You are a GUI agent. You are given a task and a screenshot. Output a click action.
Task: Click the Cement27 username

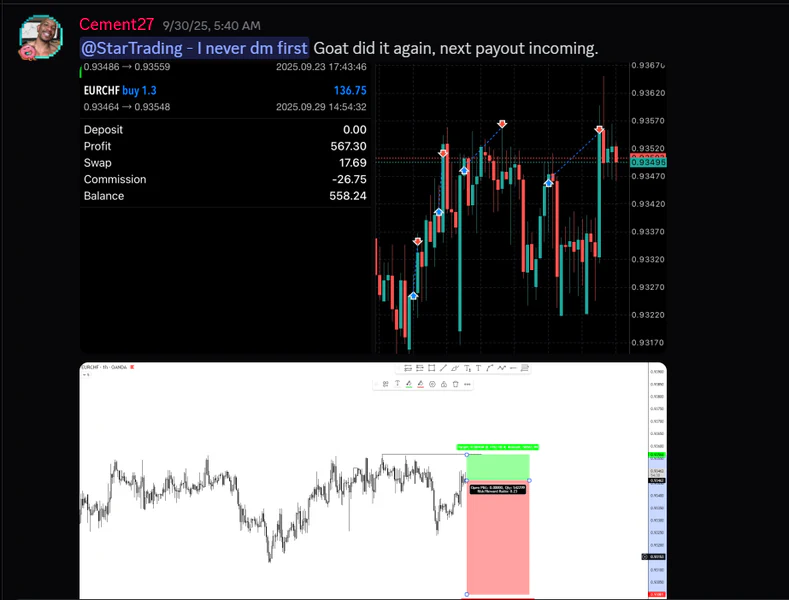pyautogui.click(x=116, y=24)
